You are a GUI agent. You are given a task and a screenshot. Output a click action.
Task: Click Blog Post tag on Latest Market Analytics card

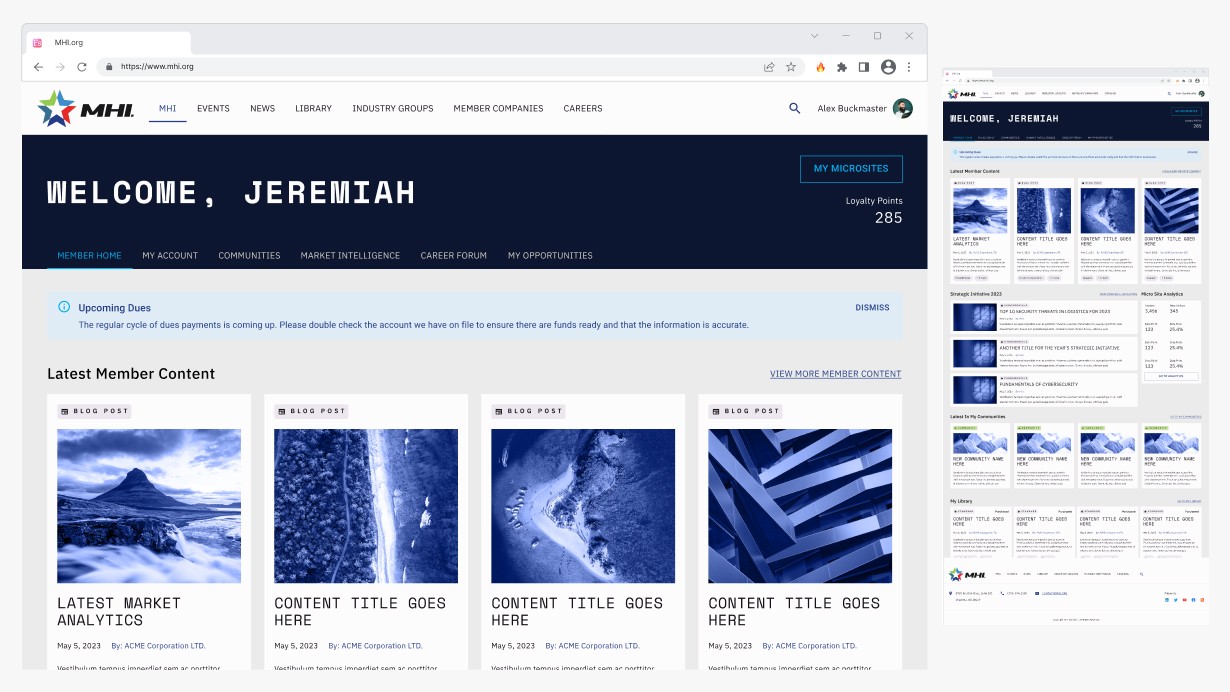[x=94, y=411]
